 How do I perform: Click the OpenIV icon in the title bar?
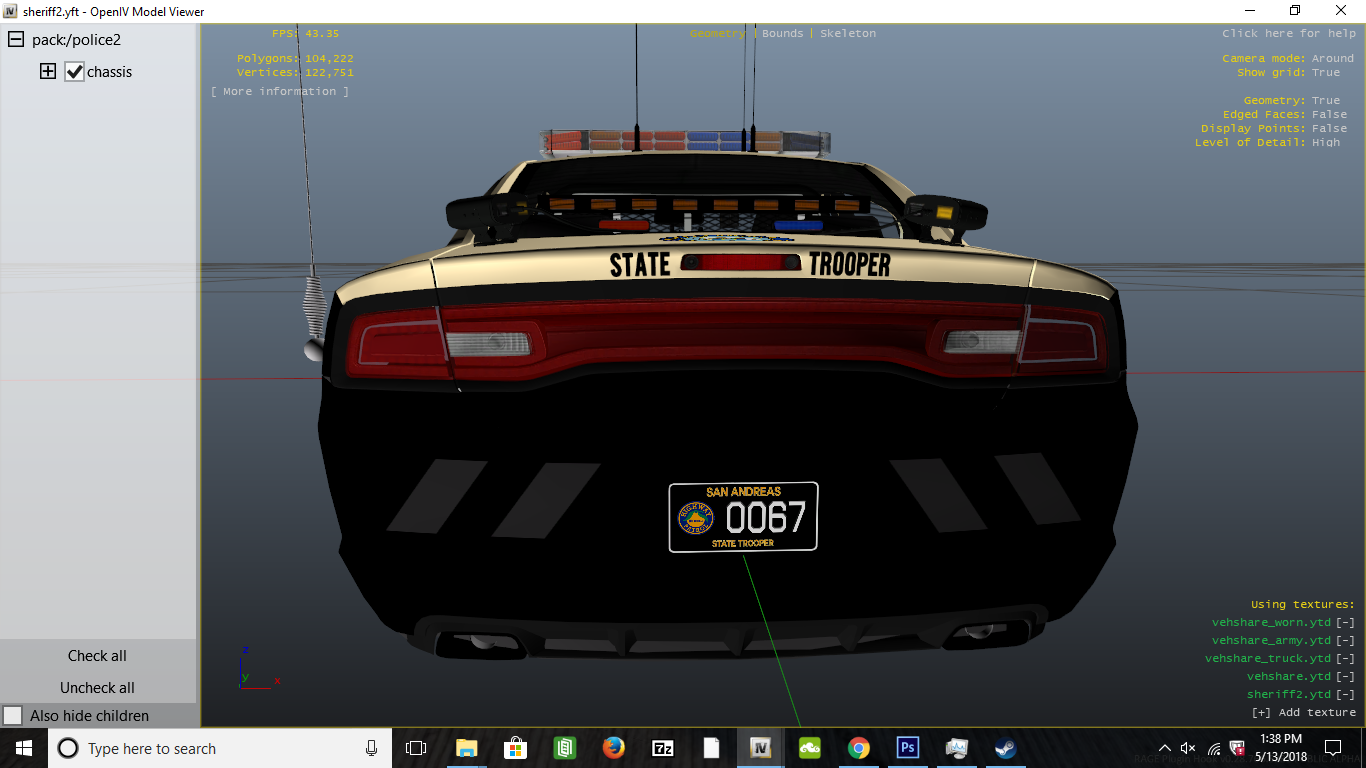tap(10, 11)
